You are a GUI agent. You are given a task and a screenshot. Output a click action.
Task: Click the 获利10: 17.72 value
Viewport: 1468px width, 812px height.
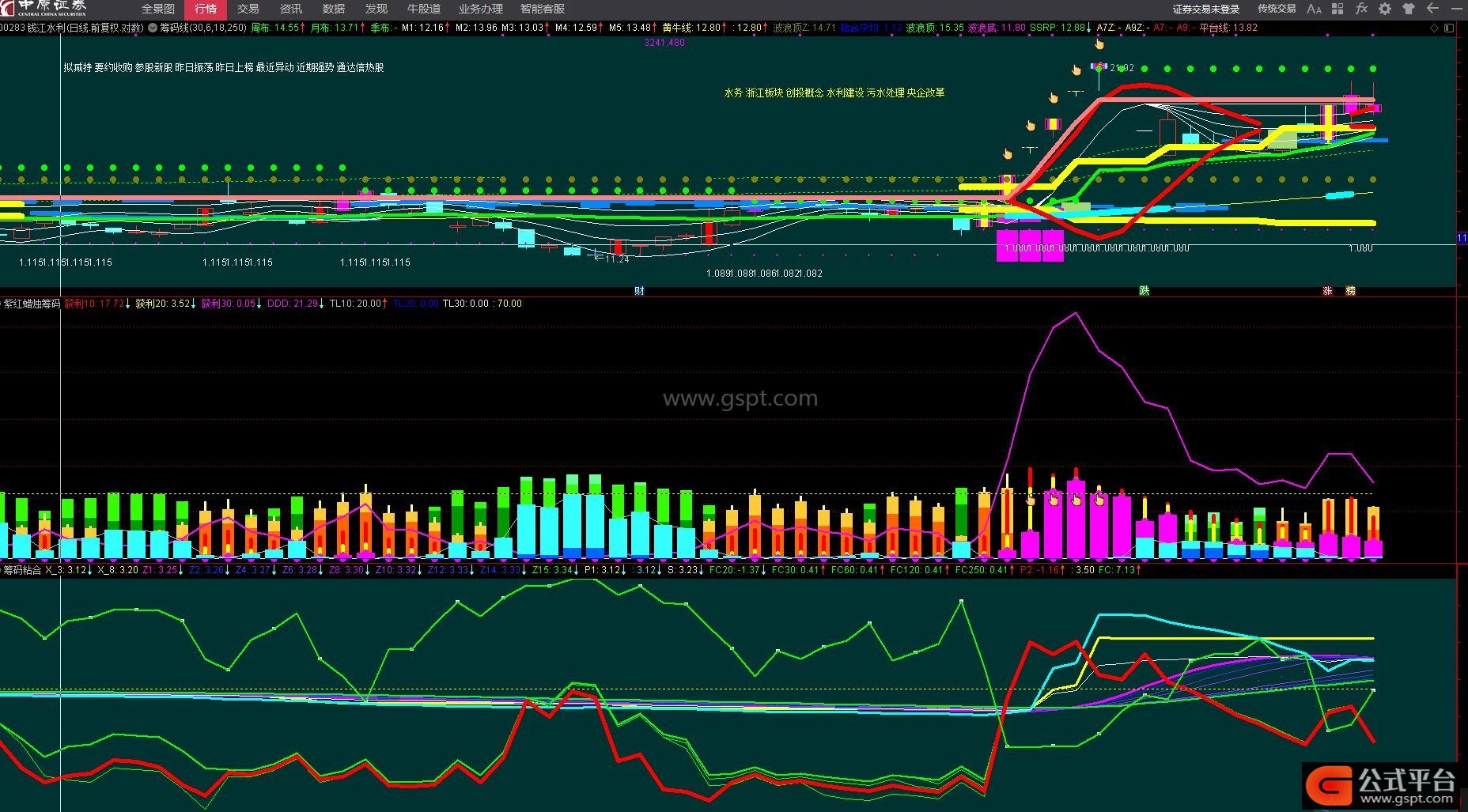[x=97, y=304]
